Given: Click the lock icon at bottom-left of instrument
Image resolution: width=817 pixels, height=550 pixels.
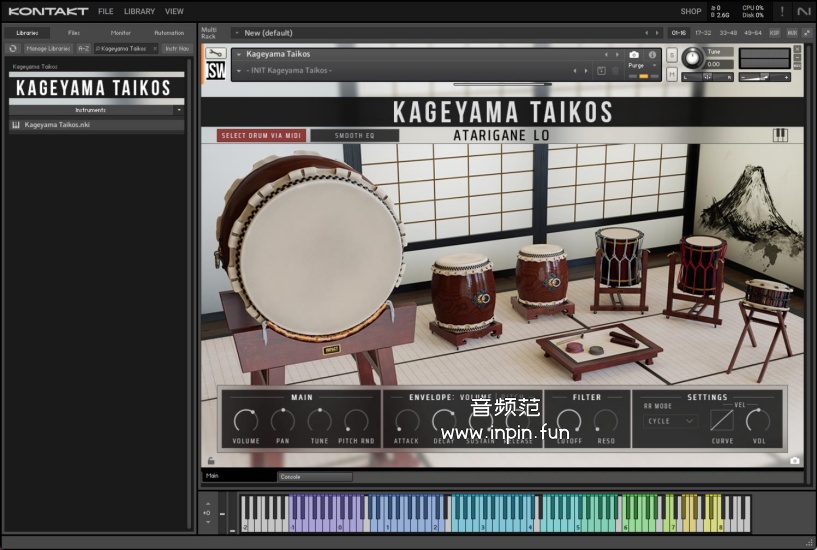Looking at the screenshot, I should tap(211, 461).
